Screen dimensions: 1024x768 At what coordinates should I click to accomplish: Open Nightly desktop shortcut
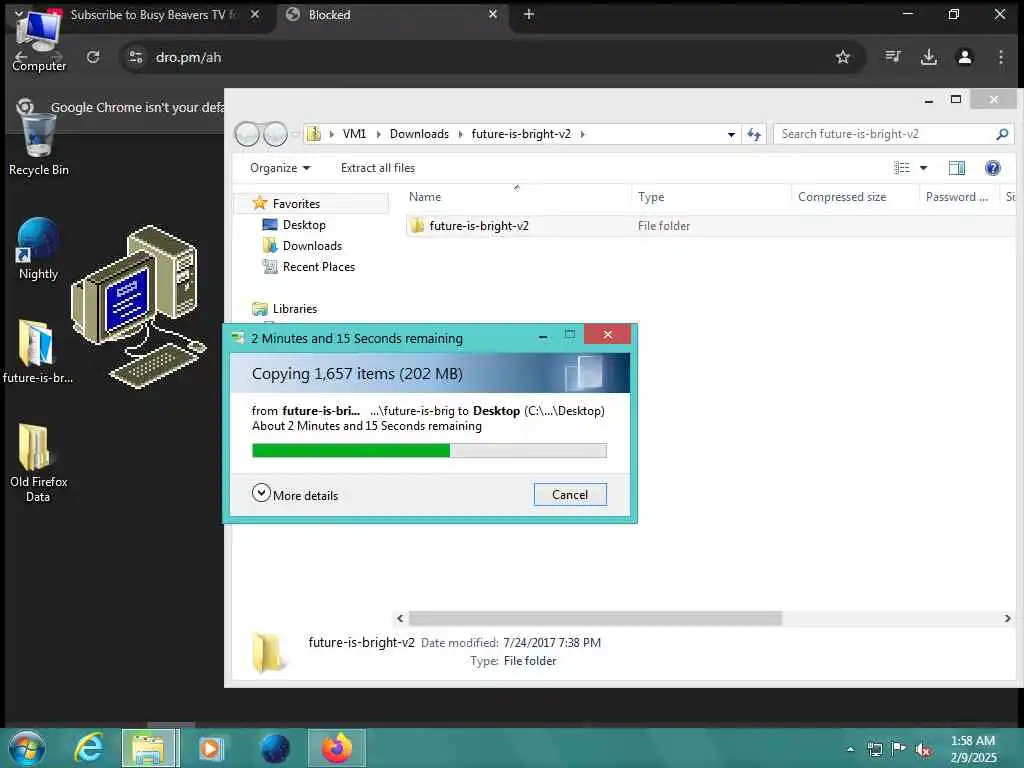(38, 249)
